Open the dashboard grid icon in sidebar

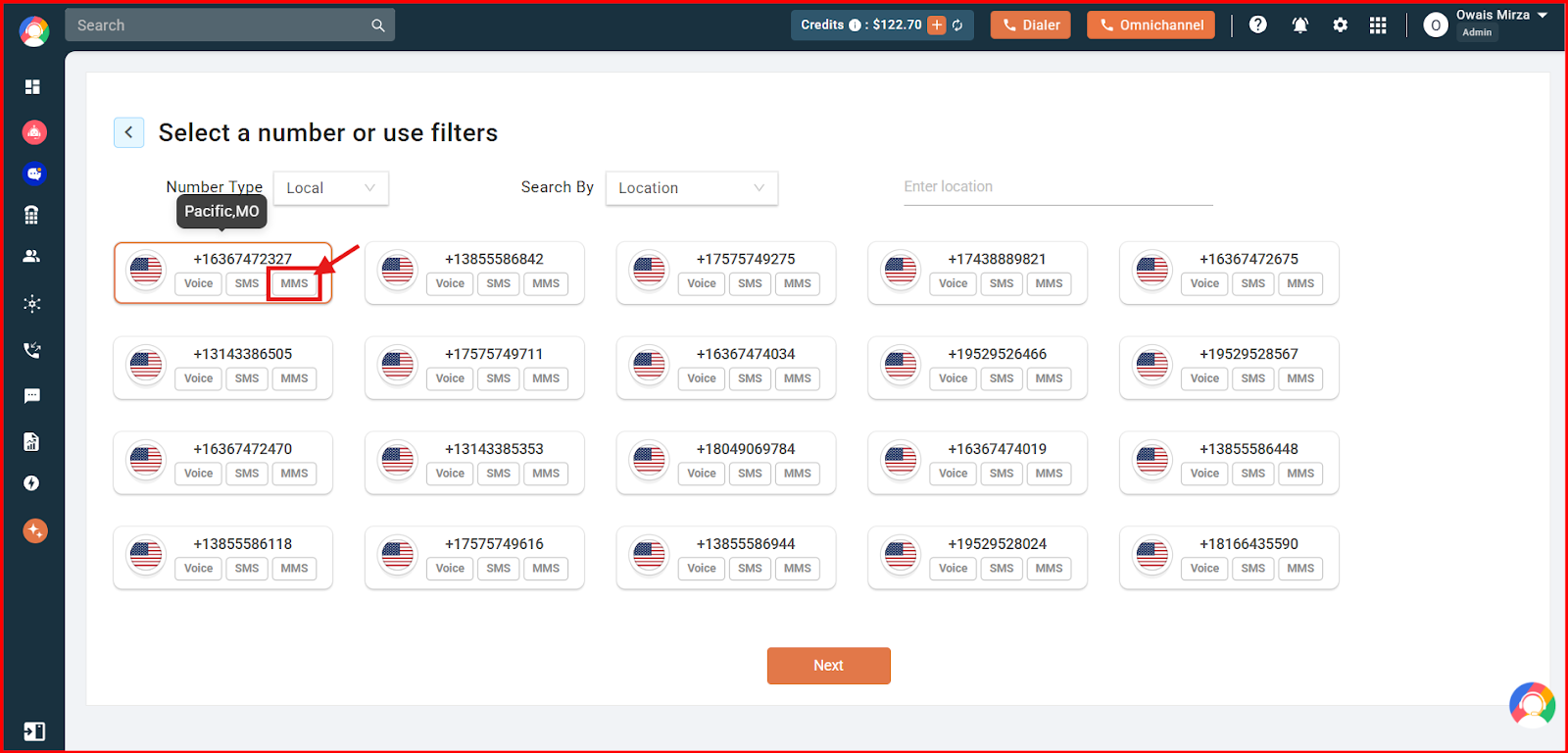click(x=32, y=87)
